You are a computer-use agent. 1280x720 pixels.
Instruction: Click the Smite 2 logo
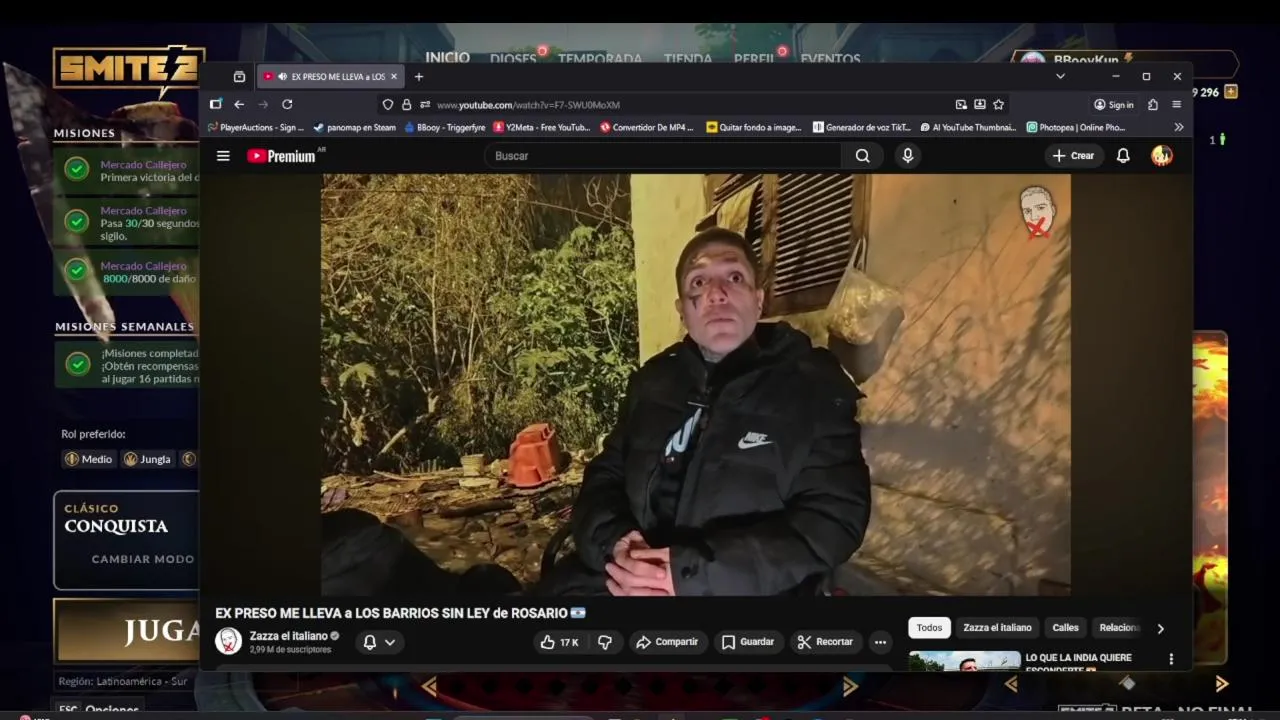click(x=129, y=70)
